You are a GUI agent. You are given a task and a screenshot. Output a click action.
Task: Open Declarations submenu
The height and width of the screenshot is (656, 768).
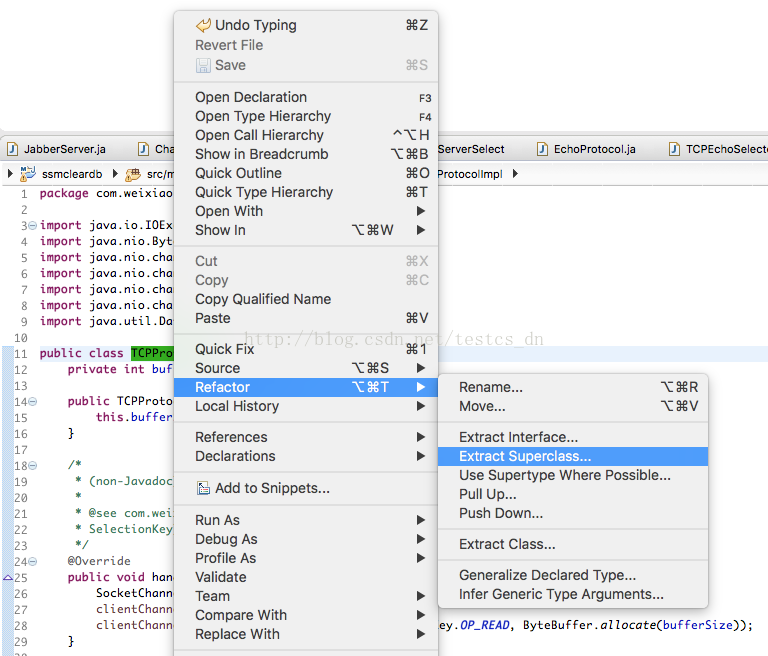point(306,456)
